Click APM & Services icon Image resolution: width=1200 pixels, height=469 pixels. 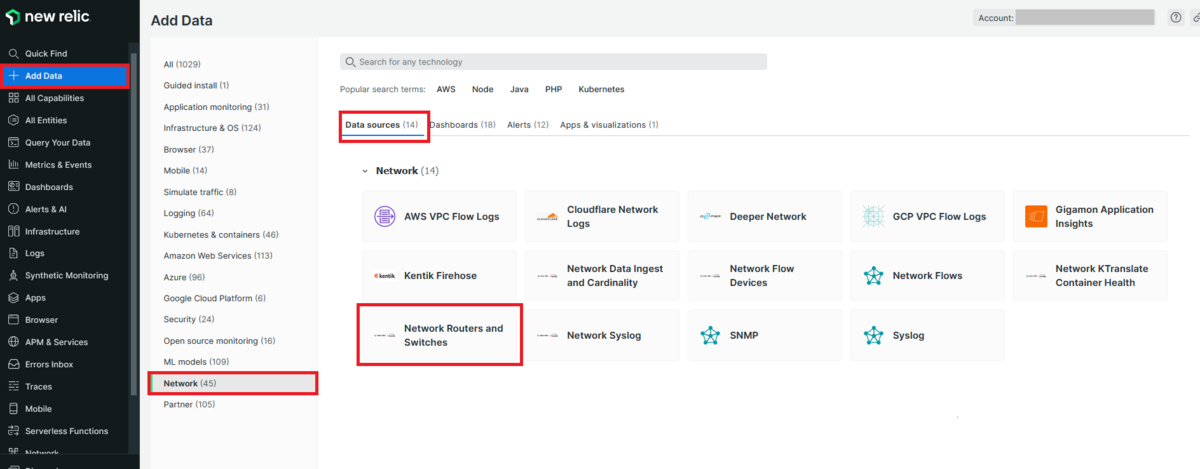13,342
